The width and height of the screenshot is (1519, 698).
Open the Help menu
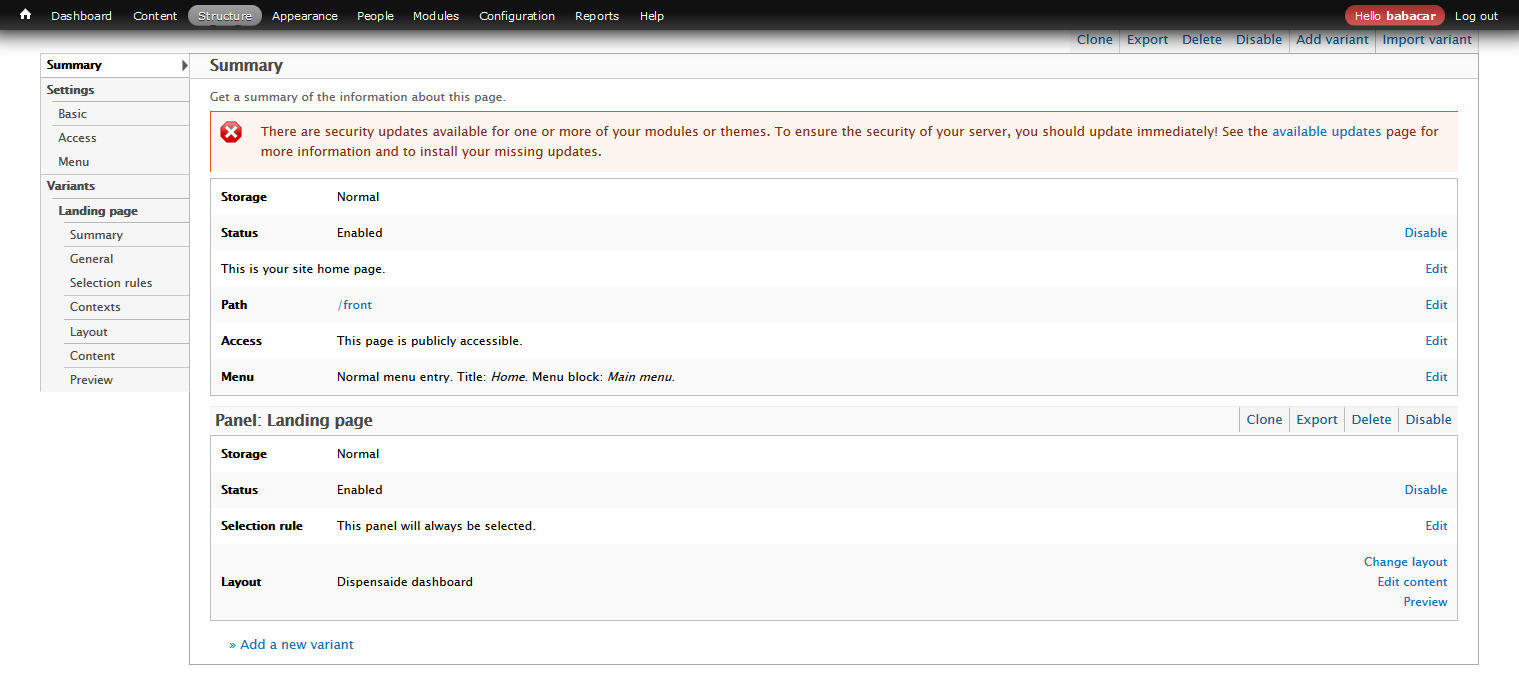[x=652, y=16]
